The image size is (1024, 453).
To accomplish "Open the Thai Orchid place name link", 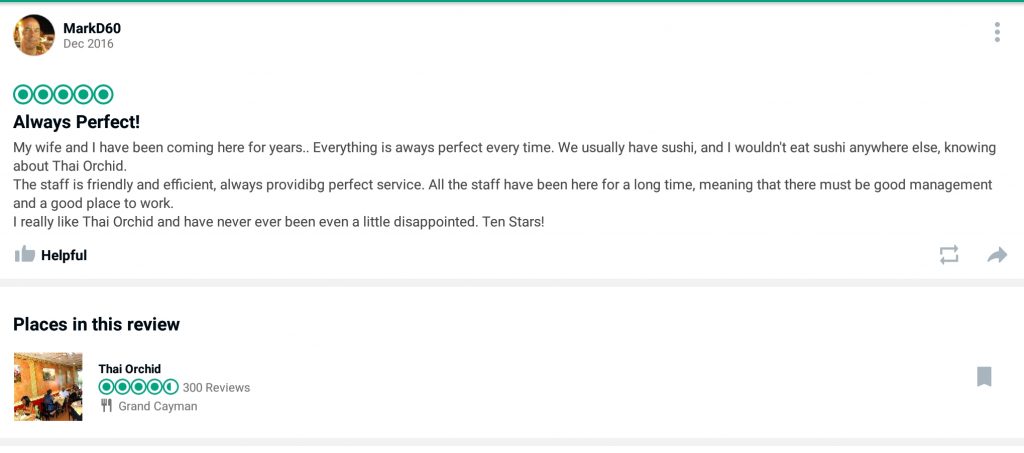I will click(x=129, y=369).
